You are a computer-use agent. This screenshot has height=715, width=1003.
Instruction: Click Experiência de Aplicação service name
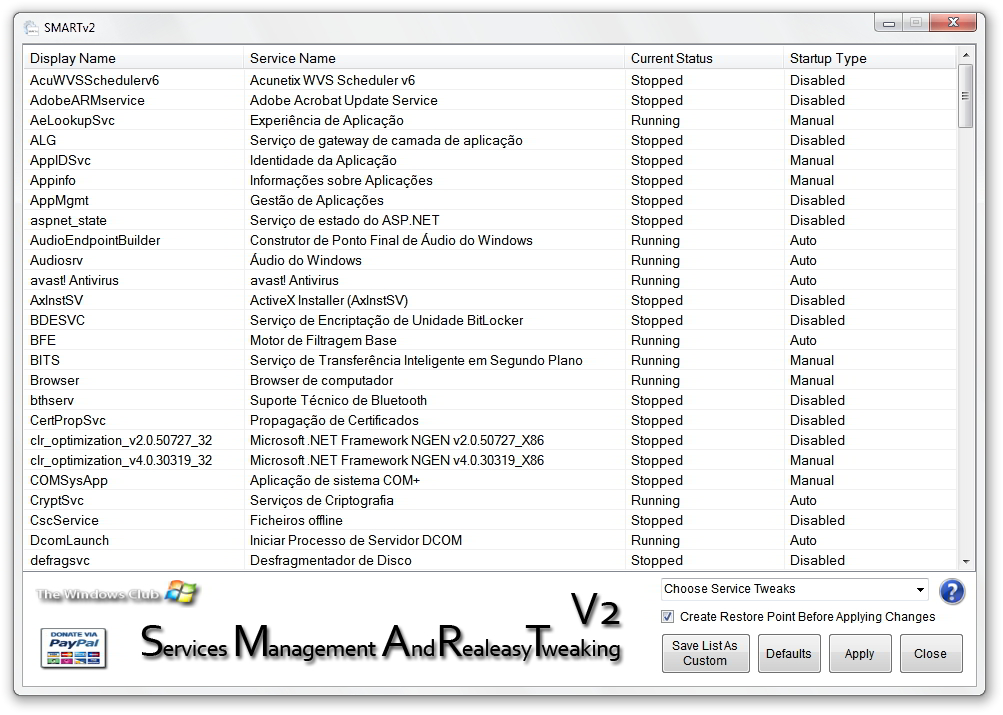[327, 120]
